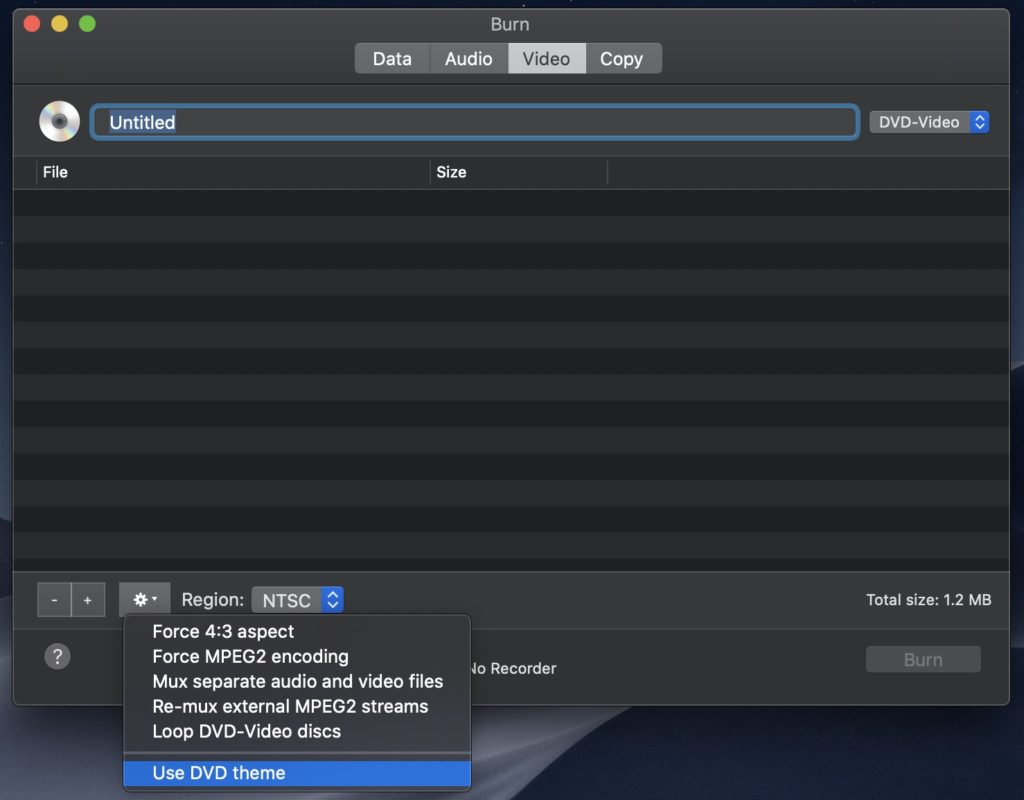Viewport: 1024px width, 800px height.
Task: Open the DVD-Video format dropdown
Action: (929, 122)
